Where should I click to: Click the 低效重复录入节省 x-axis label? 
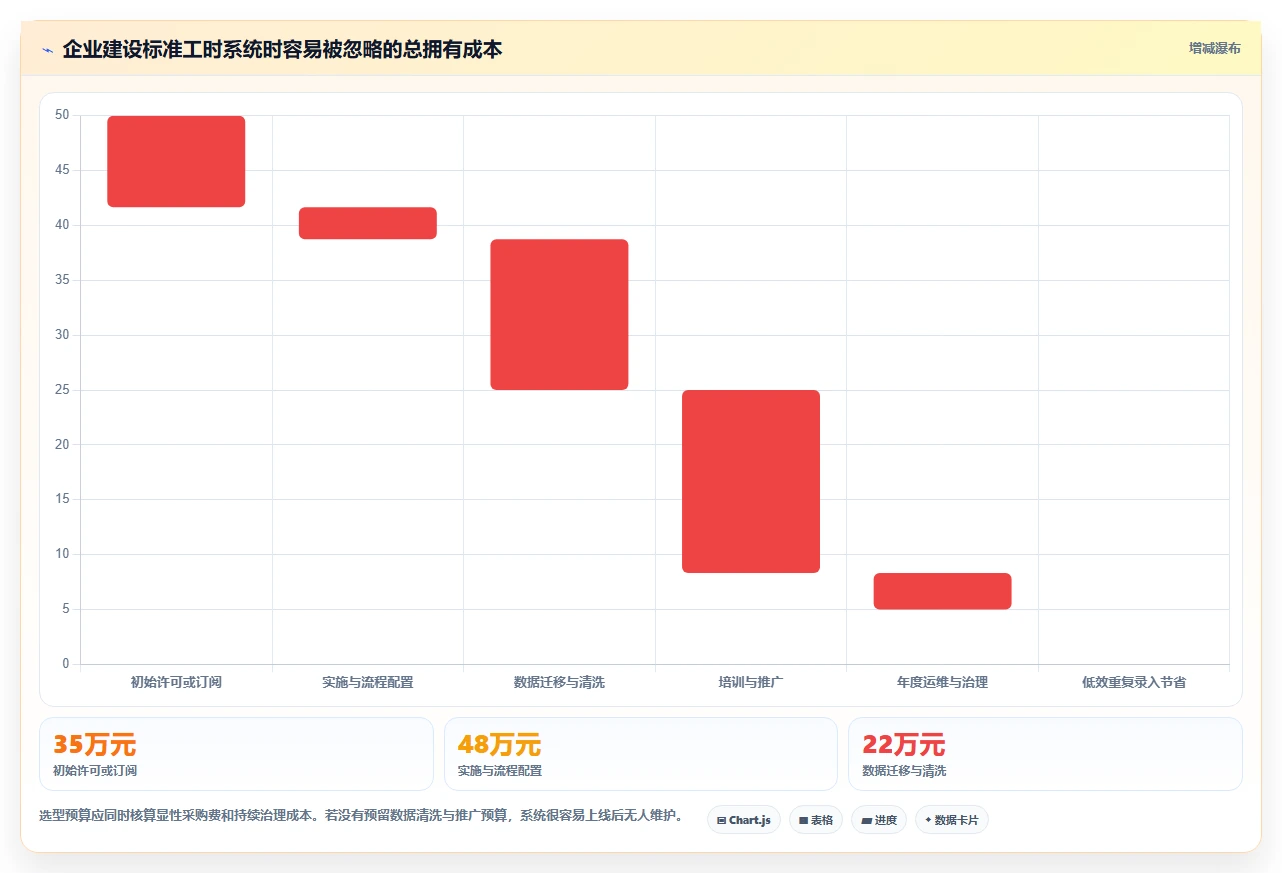click(x=1134, y=683)
